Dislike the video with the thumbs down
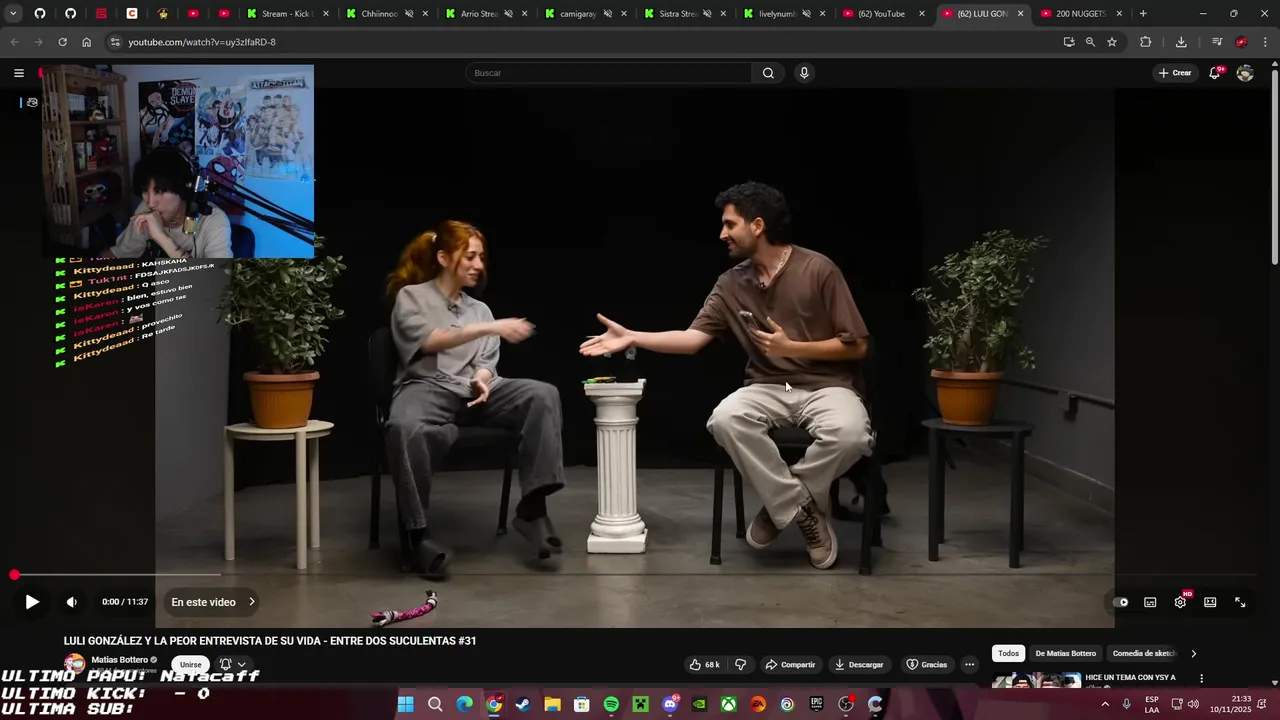The image size is (1280, 720). pos(741,664)
